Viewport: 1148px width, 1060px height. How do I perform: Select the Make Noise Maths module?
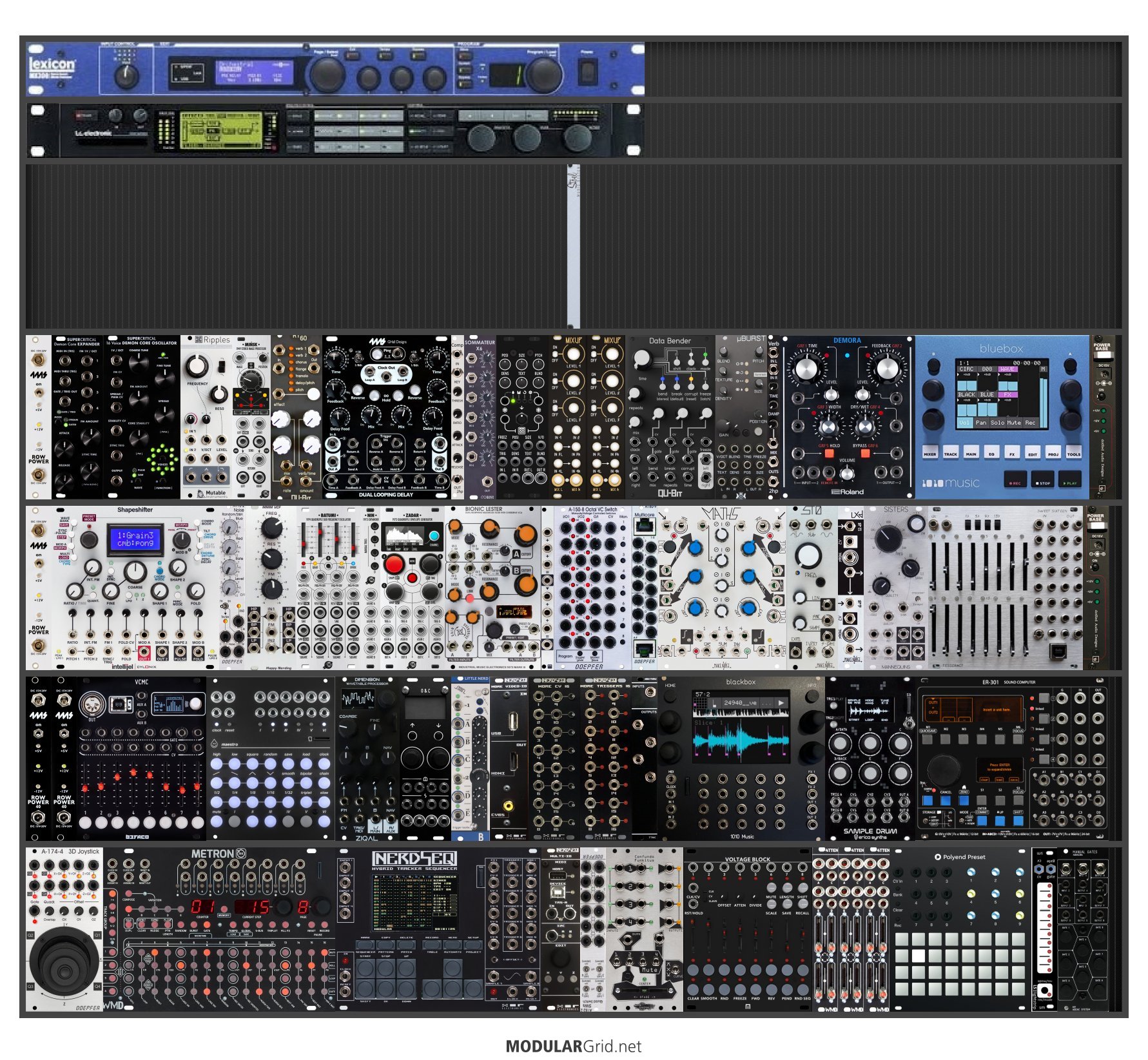point(722,588)
